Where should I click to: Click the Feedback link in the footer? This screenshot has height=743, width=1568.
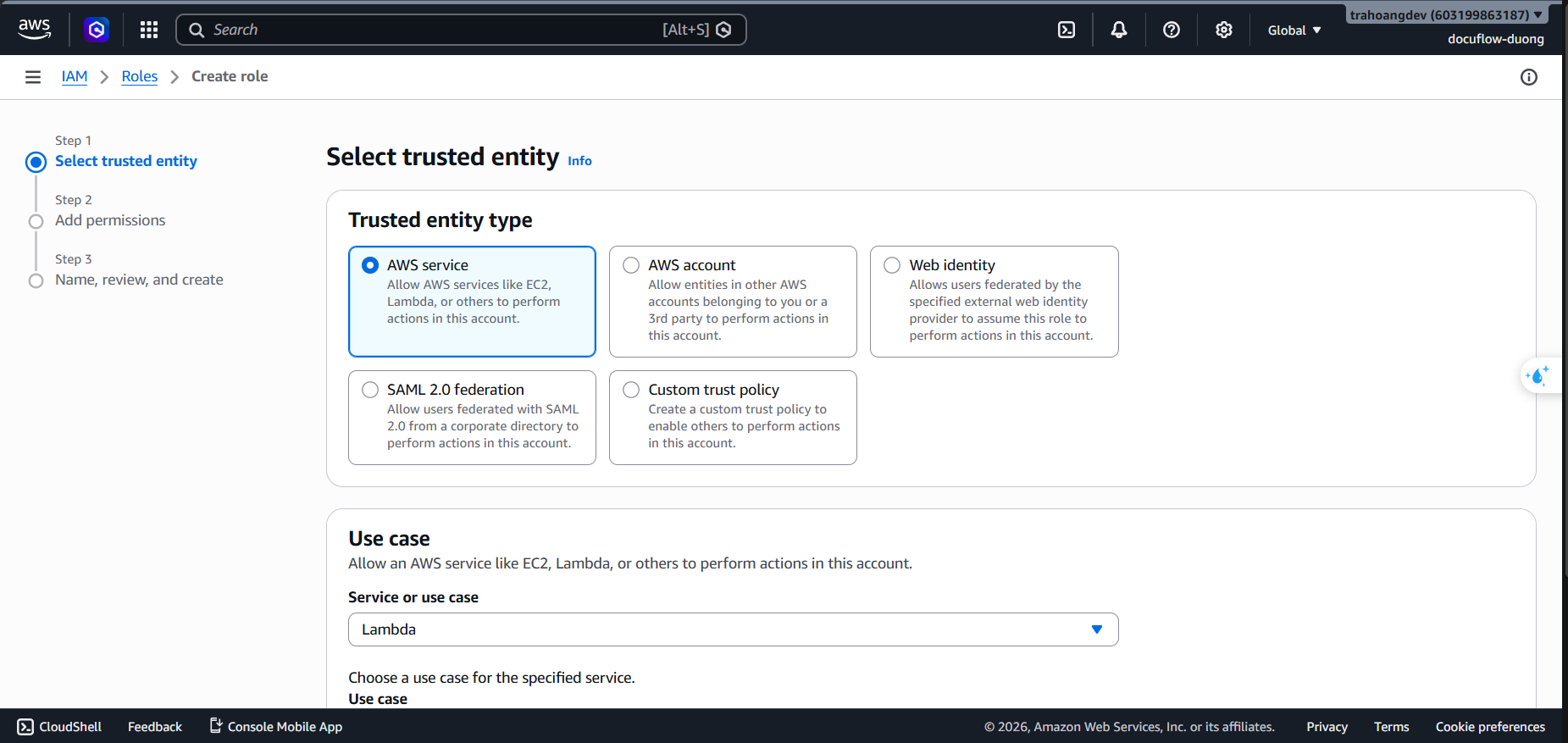click(x=155, y=727)
